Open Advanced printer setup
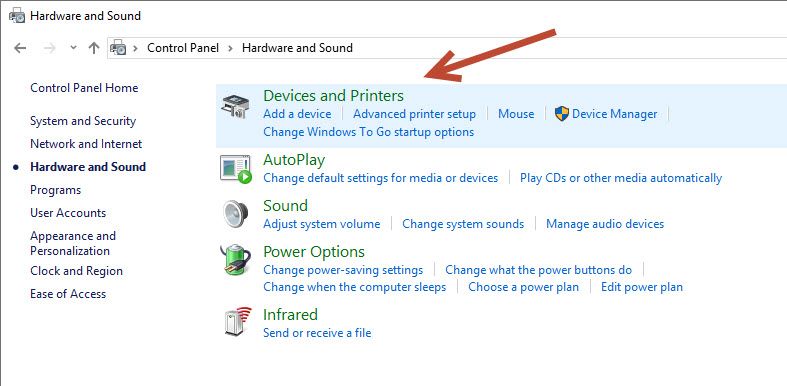This screenshot has height=386, width=787. pyautogui.click(x=414, y=114)
